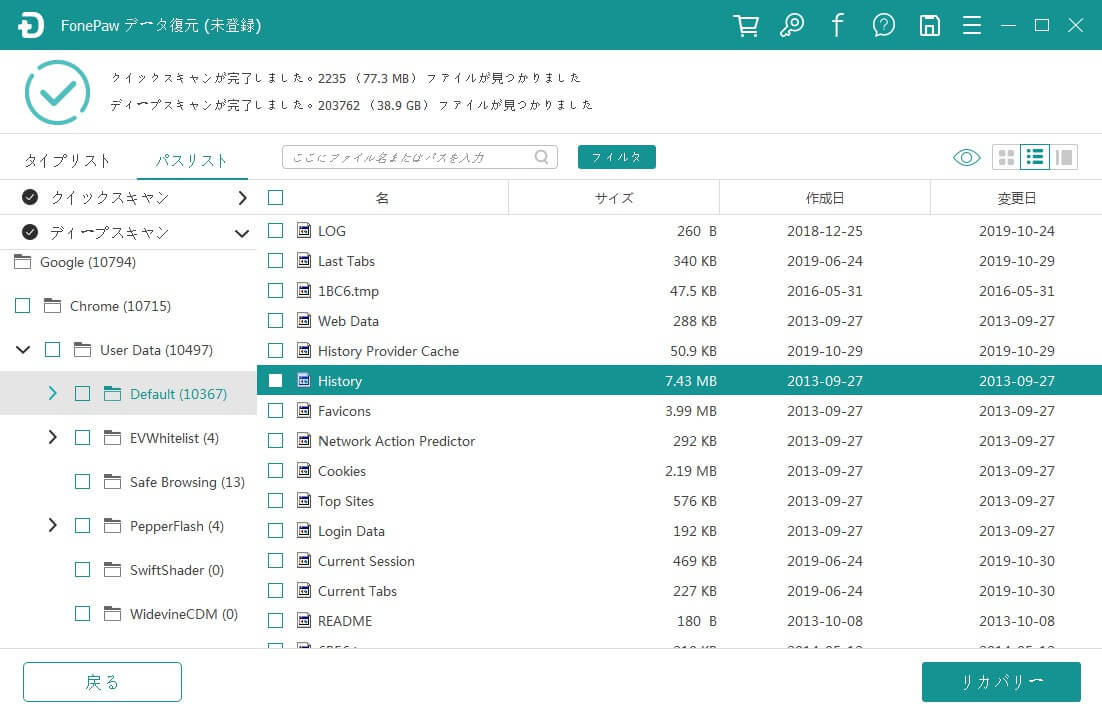Select the Current Session file name
1102x722 pixels.
[366, 561]
